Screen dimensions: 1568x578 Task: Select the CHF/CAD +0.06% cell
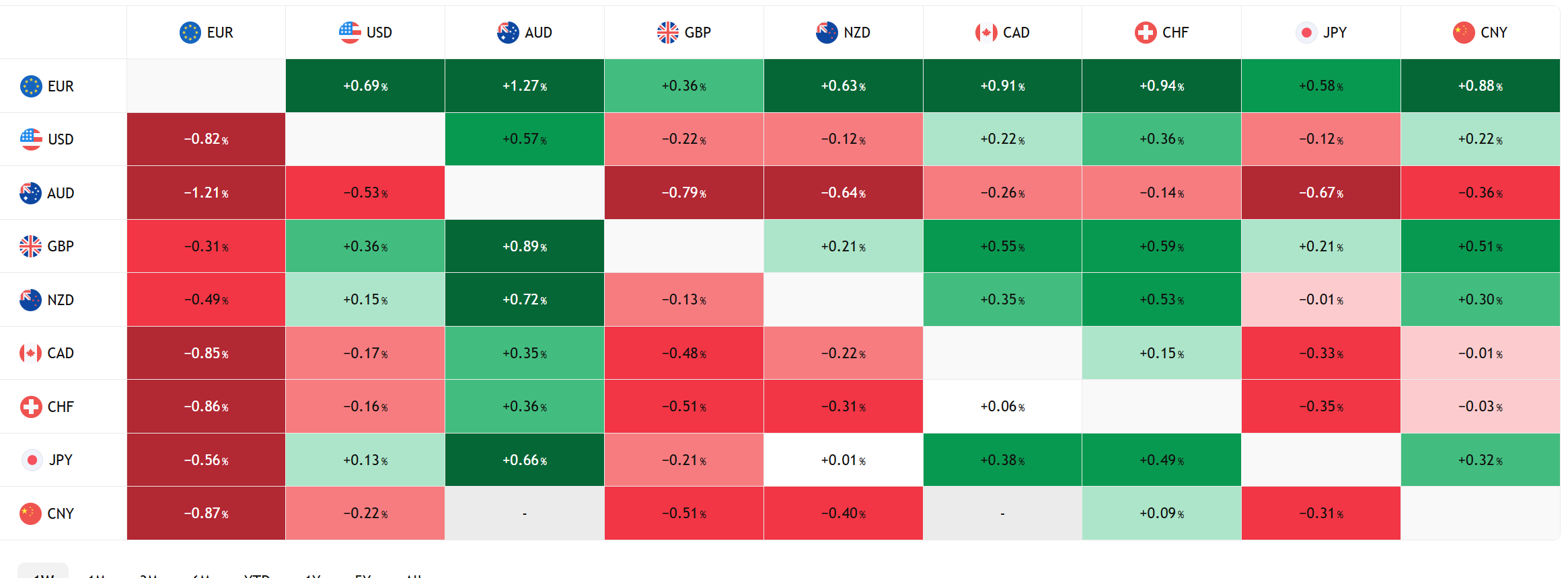[1002, 407]
